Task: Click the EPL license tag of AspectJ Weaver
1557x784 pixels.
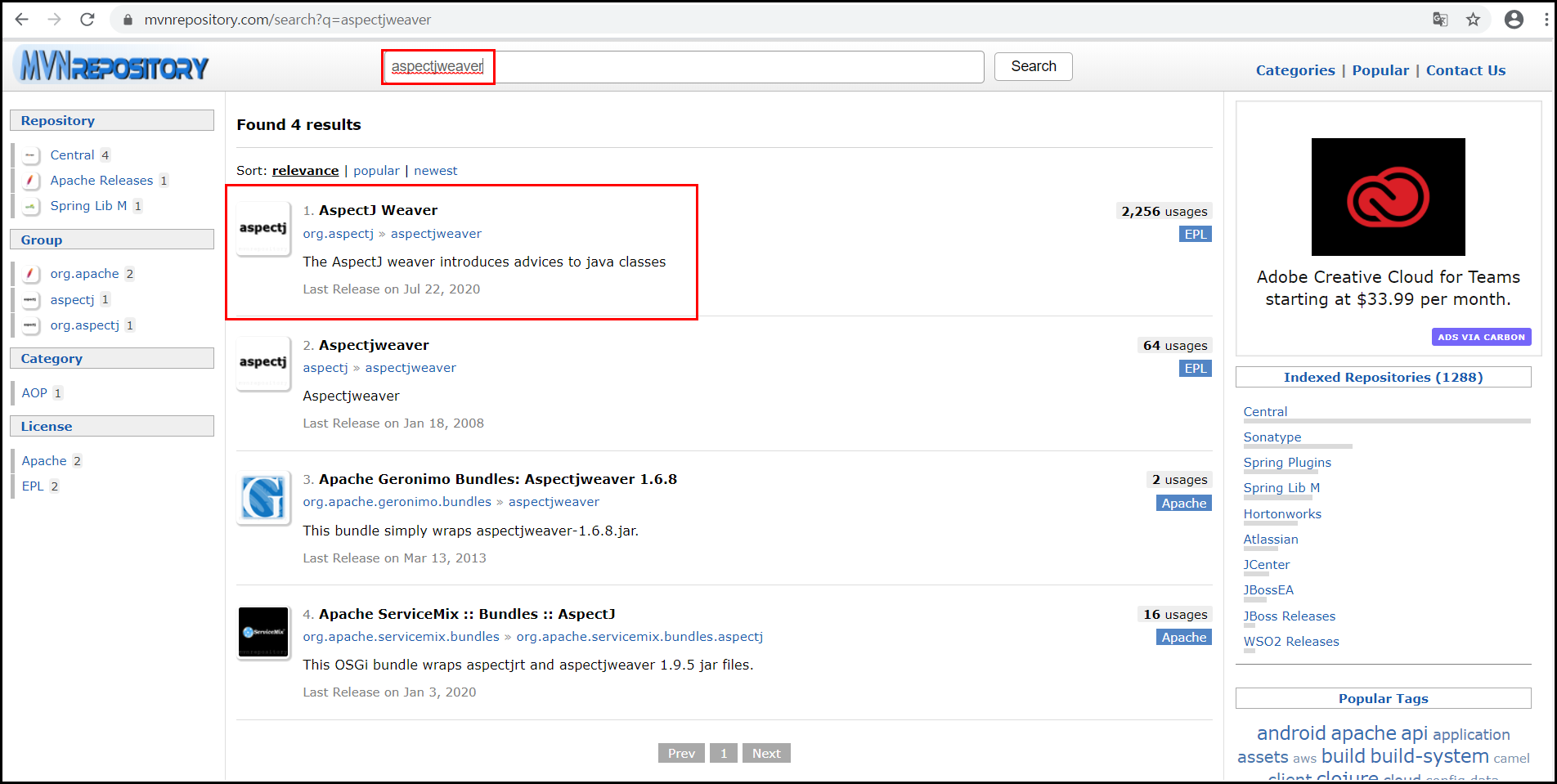Action: [x=1196, y=235]
